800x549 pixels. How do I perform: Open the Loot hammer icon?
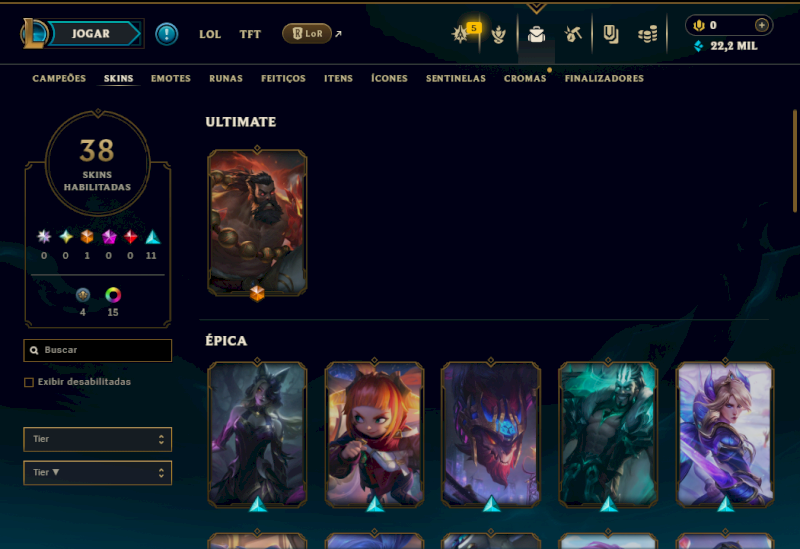573,34
